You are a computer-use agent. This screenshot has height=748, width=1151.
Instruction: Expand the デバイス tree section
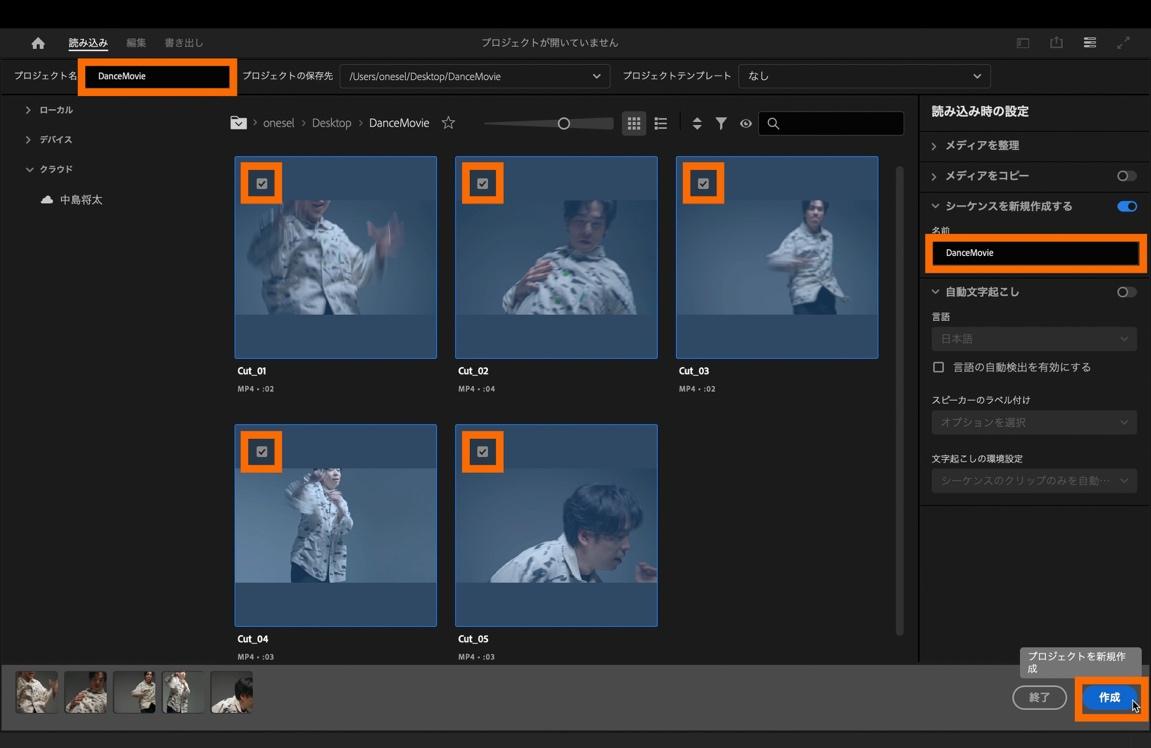[x=28, y=139]
